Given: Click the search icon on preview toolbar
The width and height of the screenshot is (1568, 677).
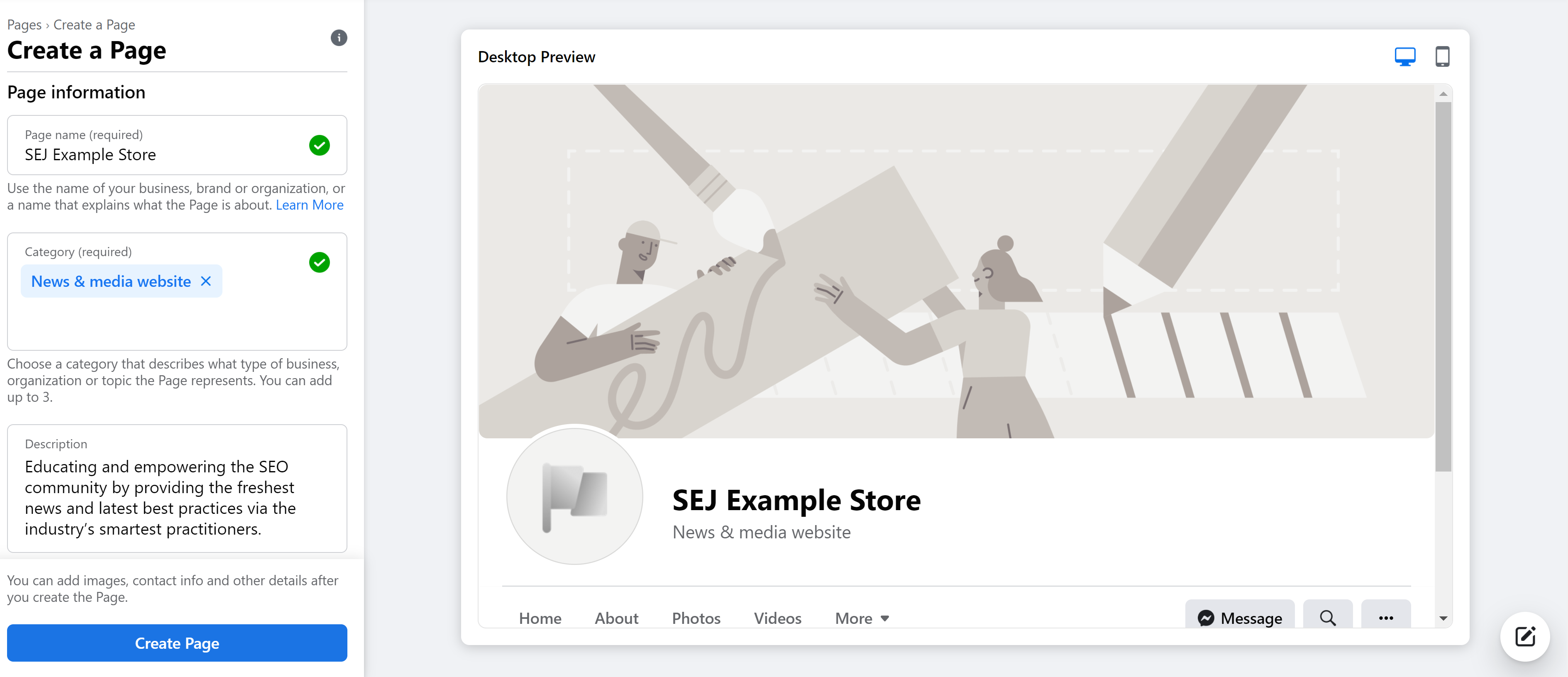Looking at the screenshot, I should coord(1328,617).
